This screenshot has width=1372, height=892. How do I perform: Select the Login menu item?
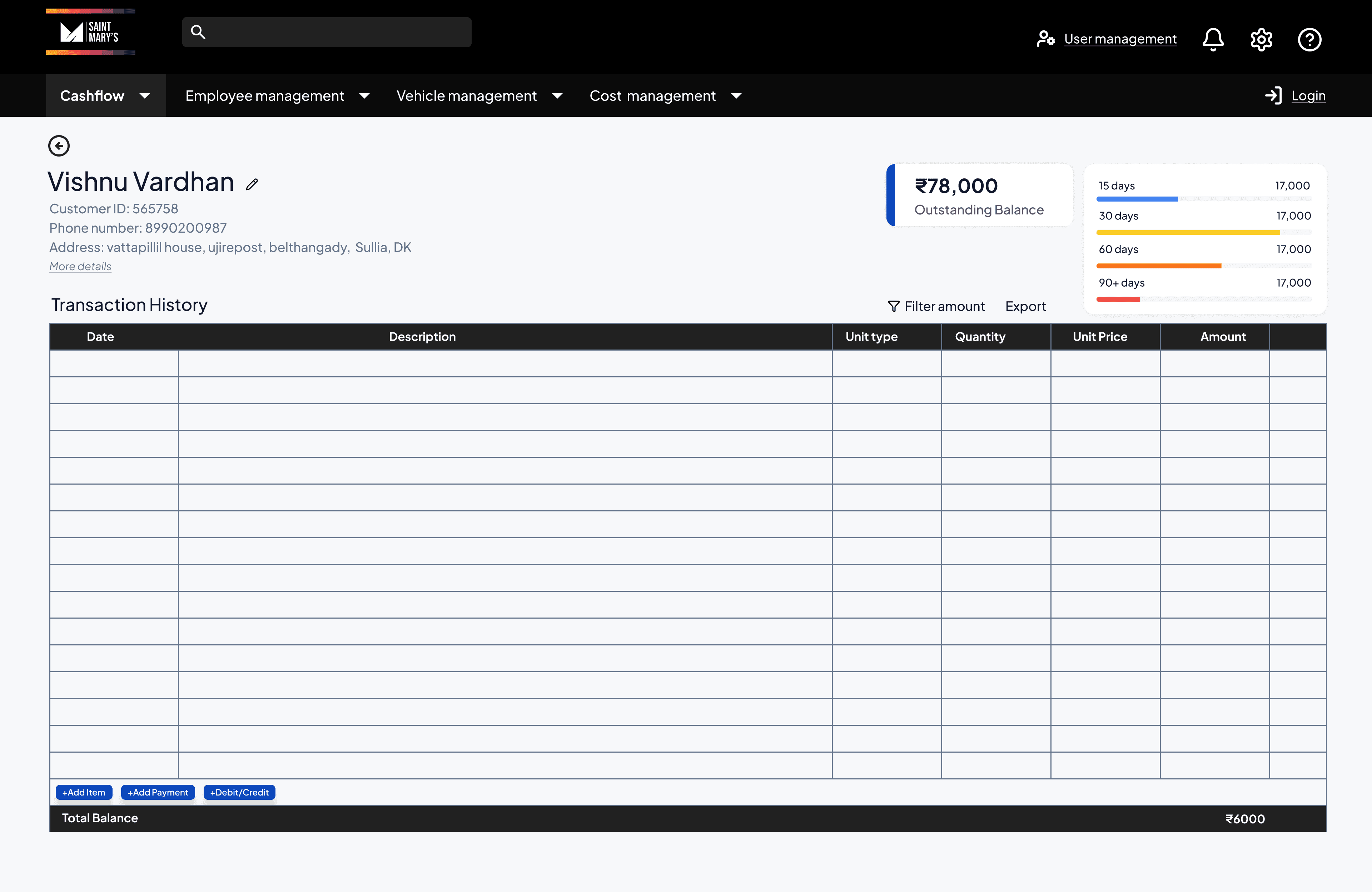tap(1308, 95)
